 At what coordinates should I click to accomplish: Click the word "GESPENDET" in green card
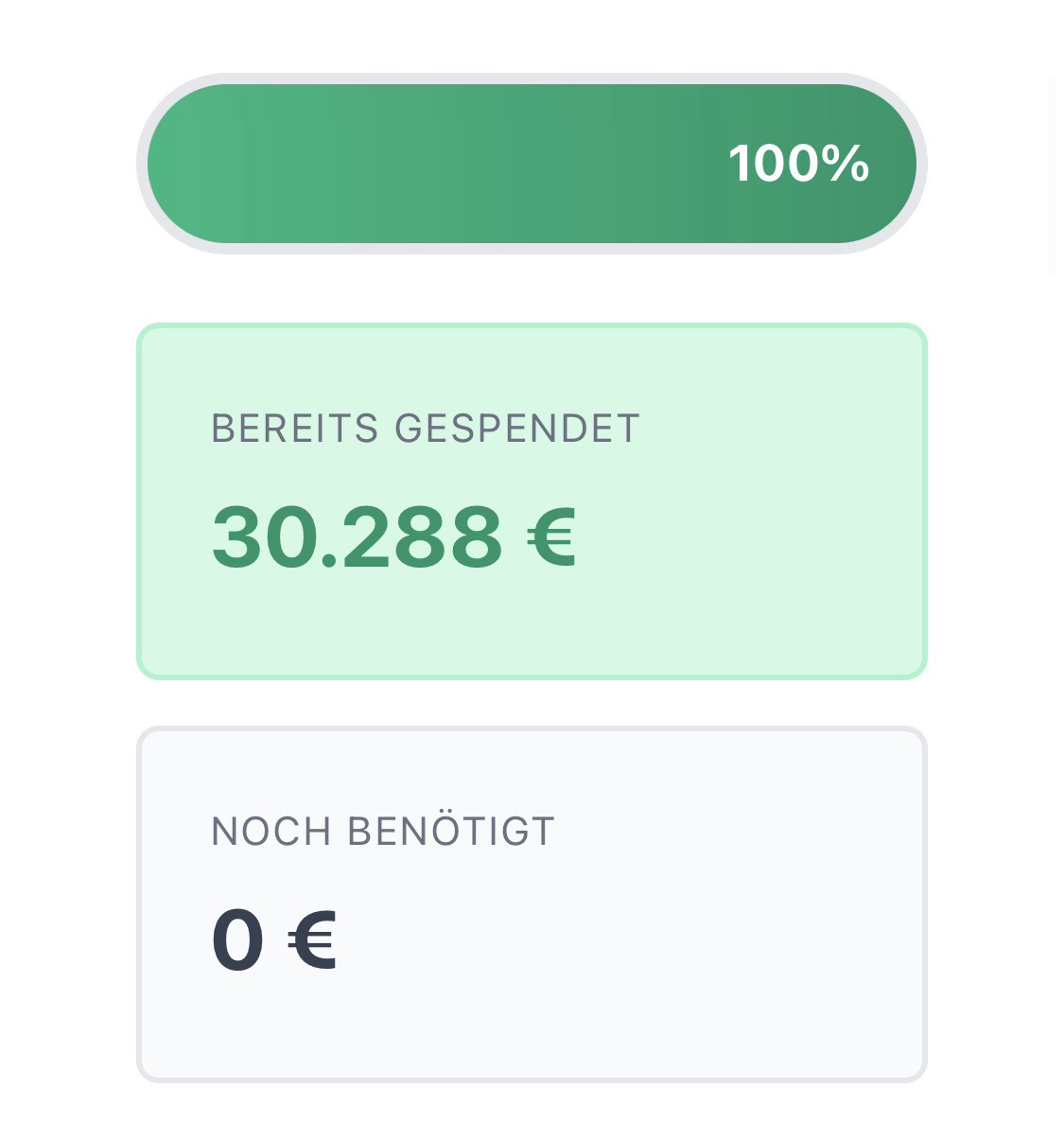tap(517, 429)
